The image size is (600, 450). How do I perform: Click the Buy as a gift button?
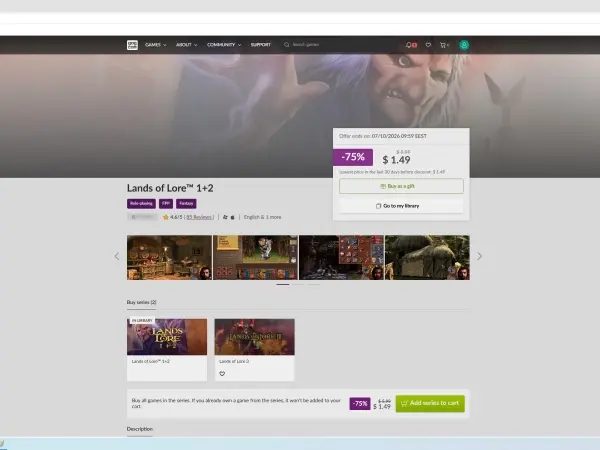[x=401, y=186]
